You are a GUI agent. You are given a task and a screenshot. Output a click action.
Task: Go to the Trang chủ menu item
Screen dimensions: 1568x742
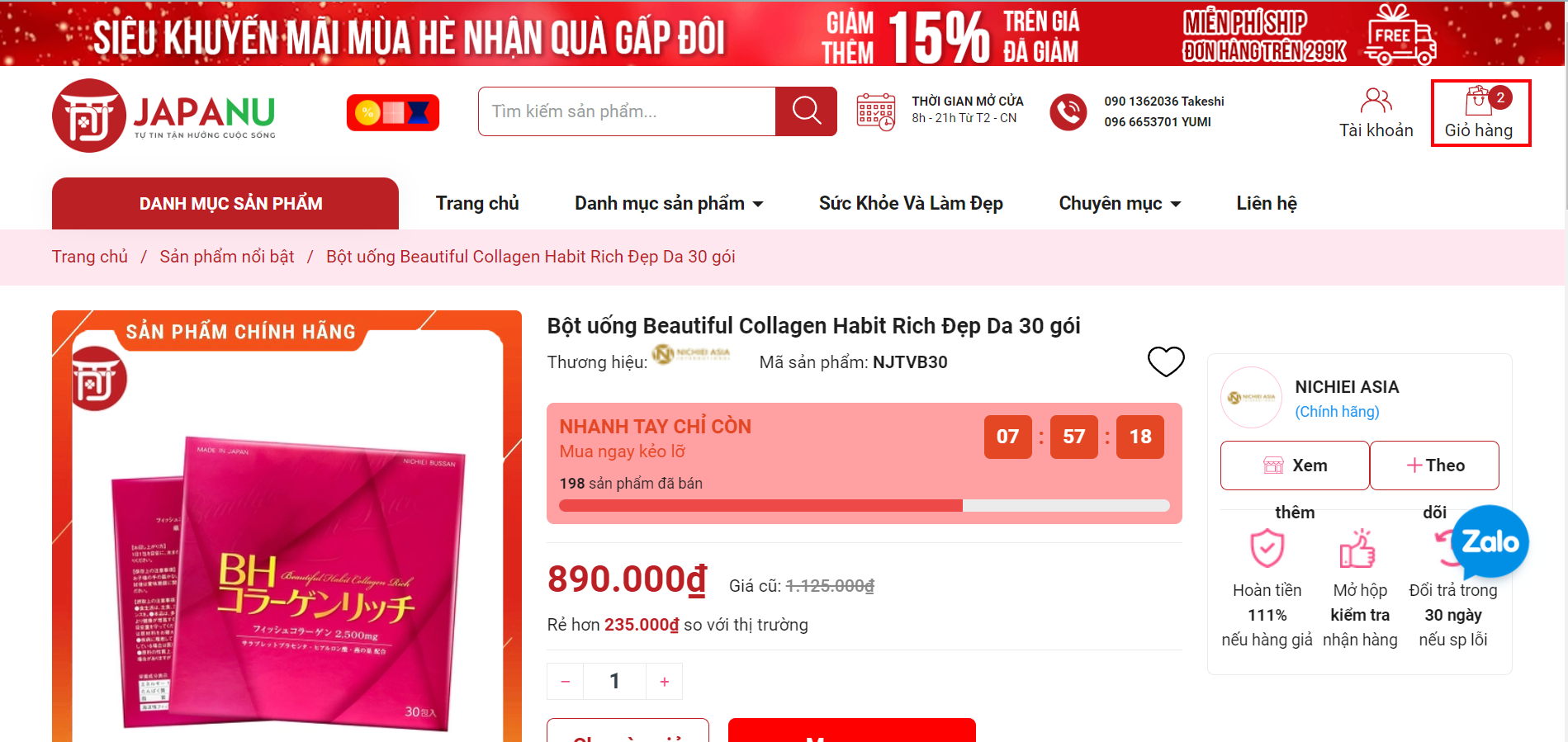pos(477,203)
